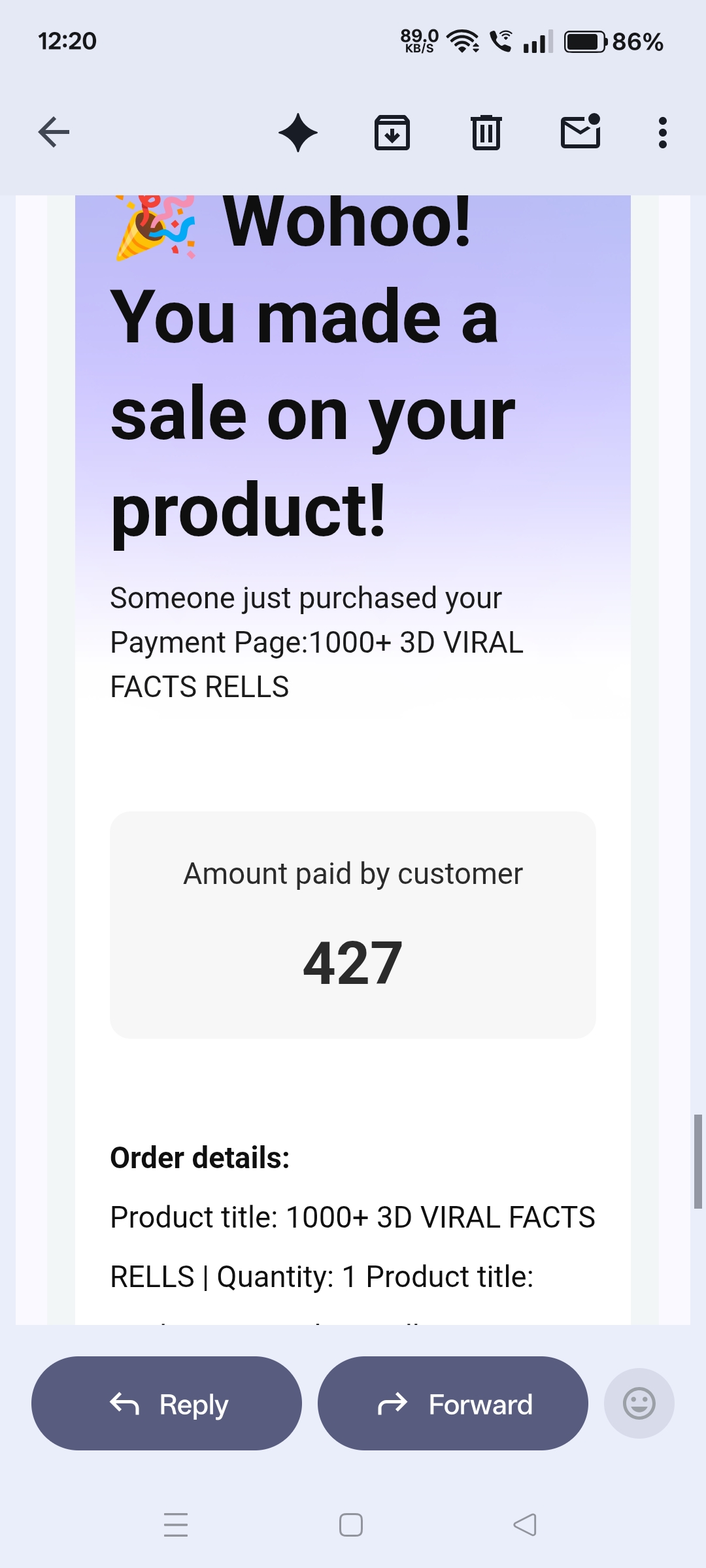The height and width of the screenshot is (1568, 706).
Task: Tap the Reply button
Action: [167, 1403]
